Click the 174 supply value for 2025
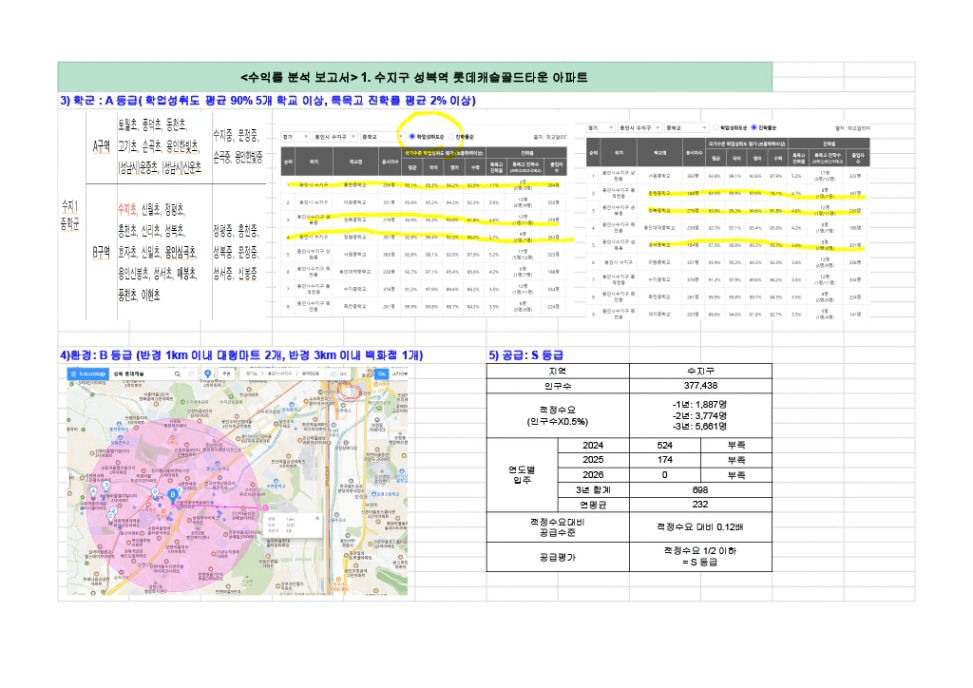973x688 pixels. click(x=665, y=460)
